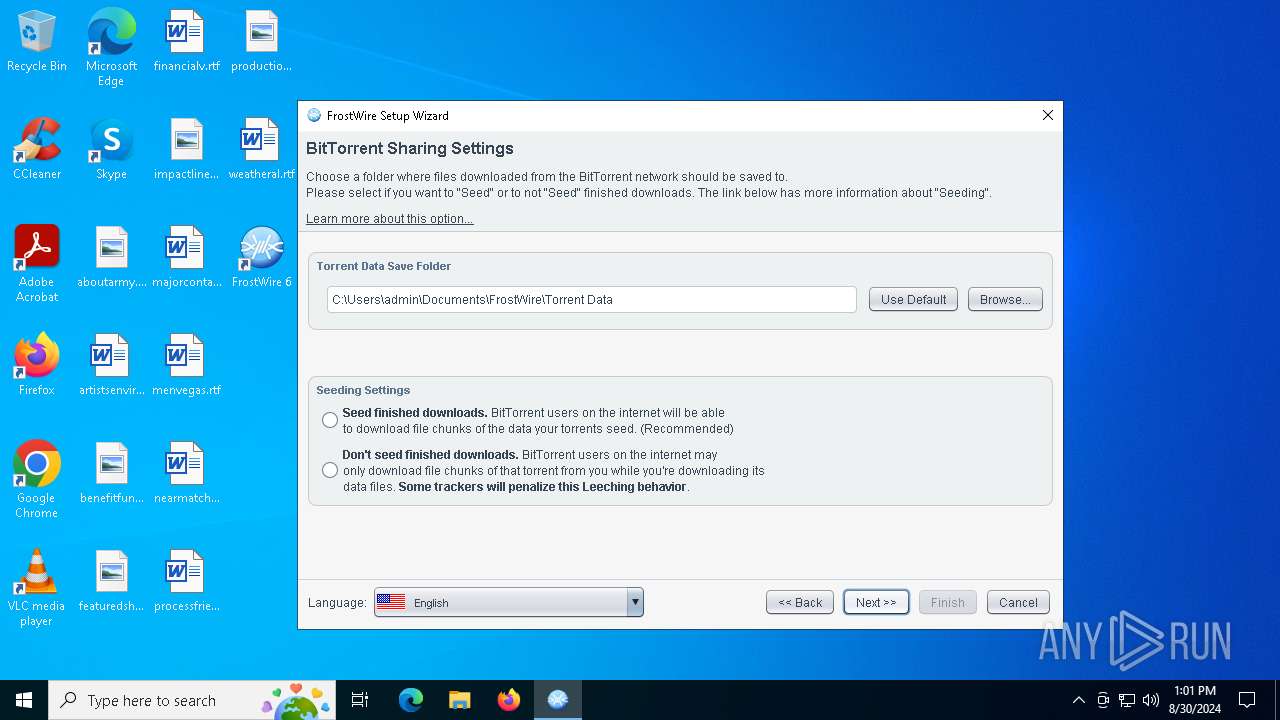Select Seed finished downloads option
Screen dimensions: 1280x720
[x=330, y=421]
